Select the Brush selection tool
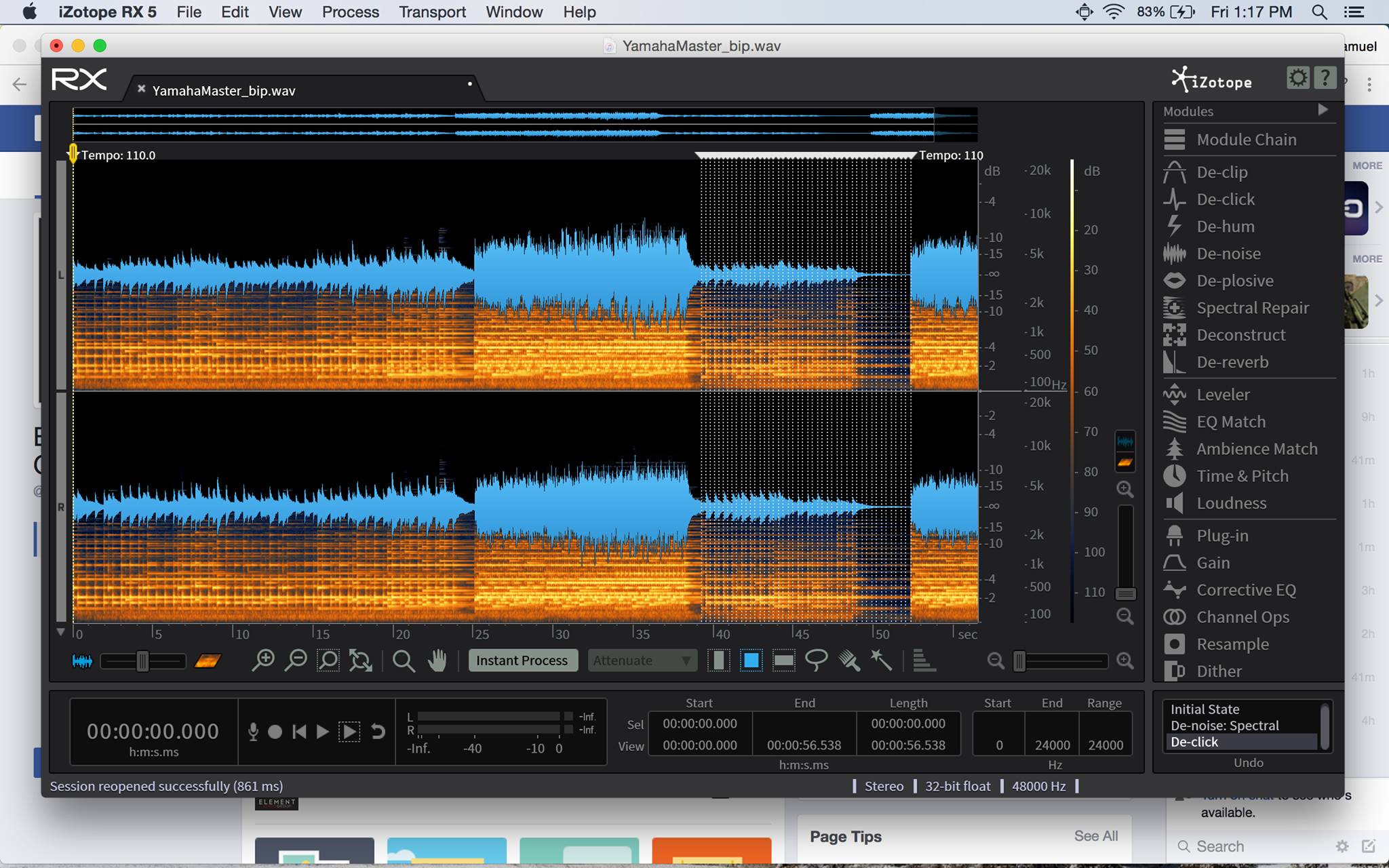 (848, 660)
